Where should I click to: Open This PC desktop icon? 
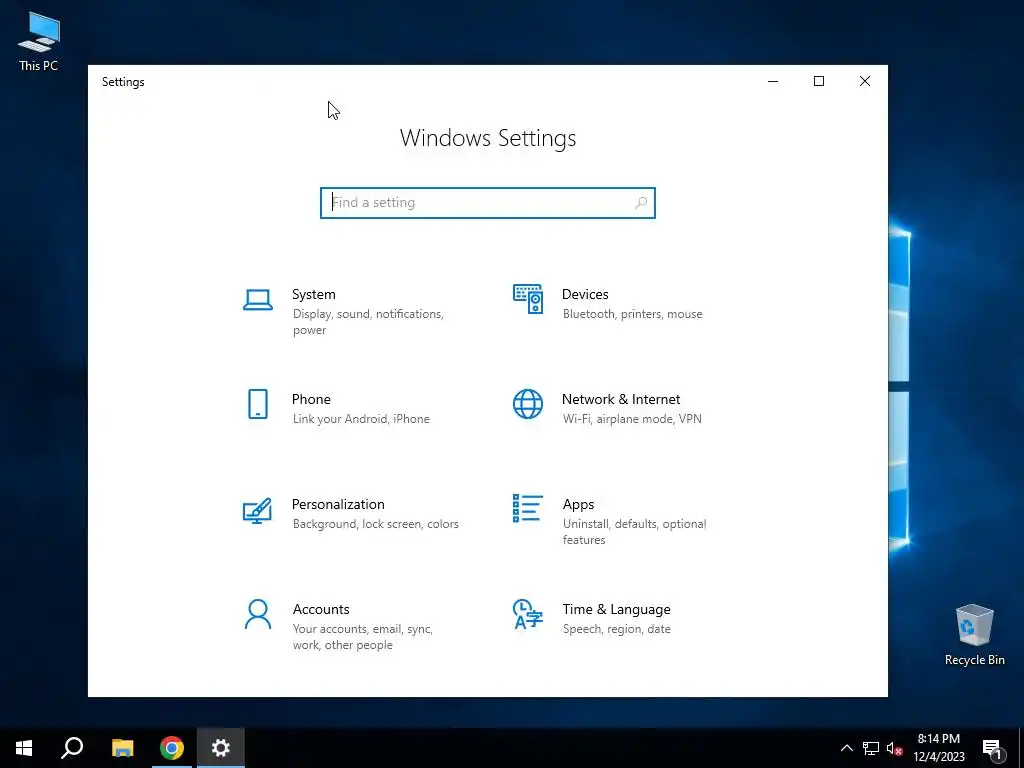click(x=39, y=42)
